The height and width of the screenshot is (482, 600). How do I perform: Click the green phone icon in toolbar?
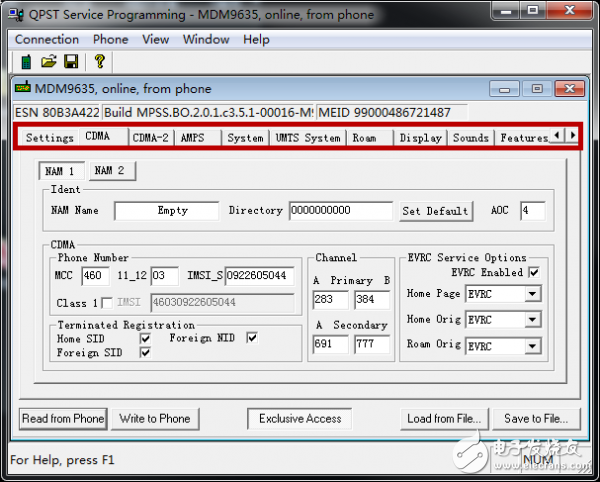26,61
